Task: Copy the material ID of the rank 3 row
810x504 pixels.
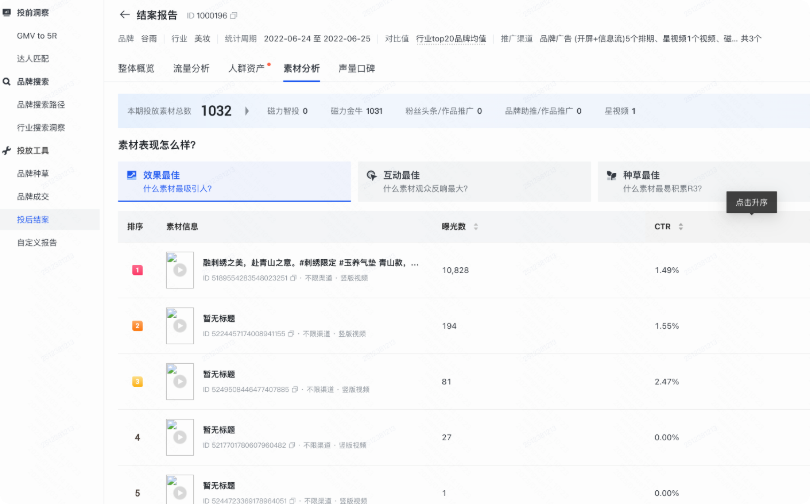Action: coord(295,389)
